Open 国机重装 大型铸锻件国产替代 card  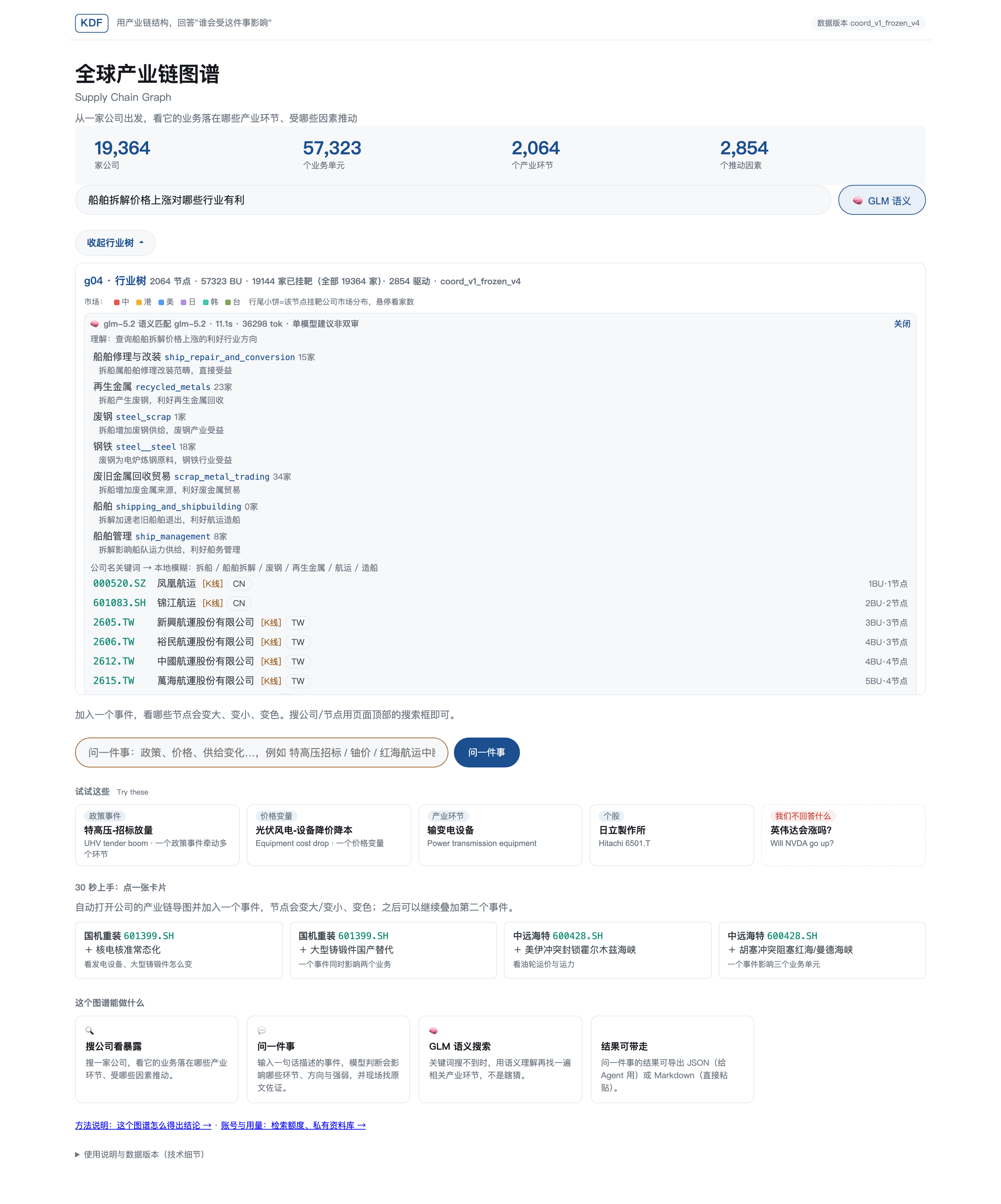[393, 950]
